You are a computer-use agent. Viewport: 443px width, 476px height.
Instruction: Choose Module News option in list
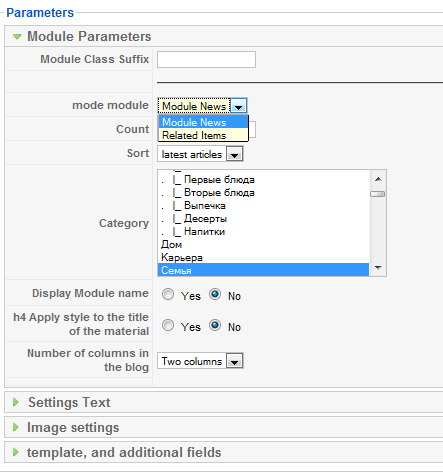[203, 122]
